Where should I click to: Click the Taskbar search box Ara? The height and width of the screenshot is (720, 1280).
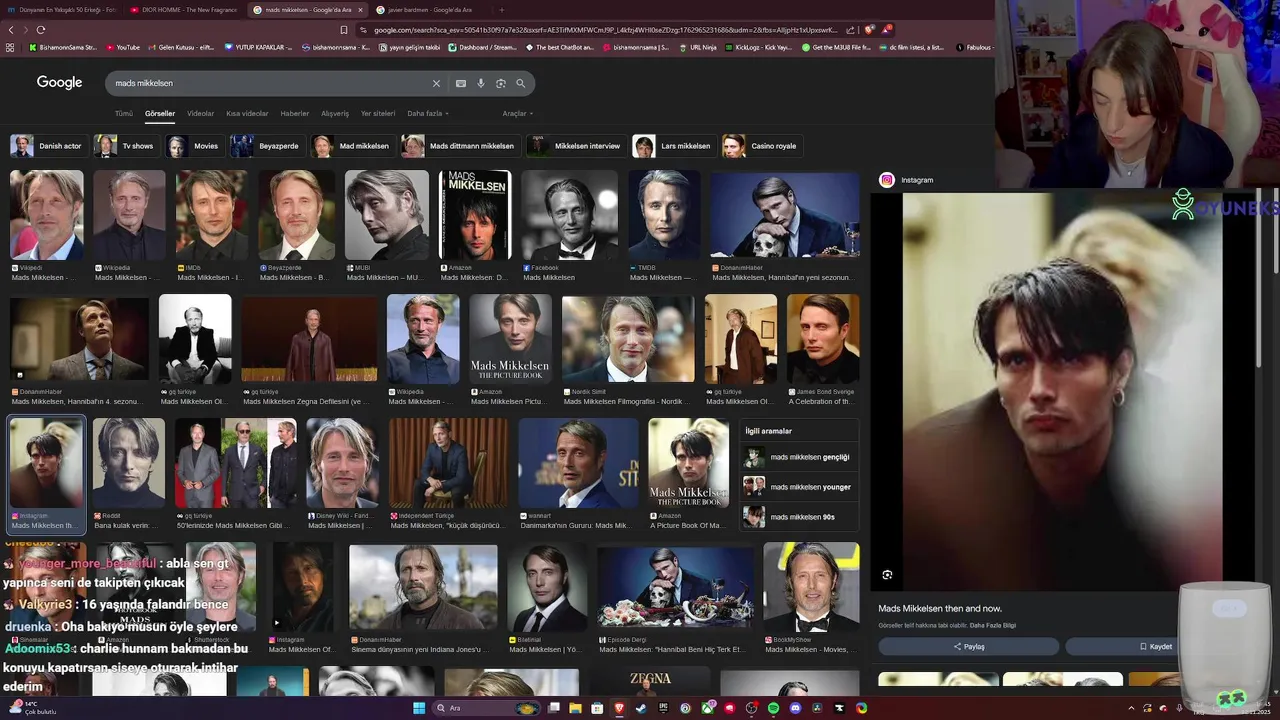pyautogui.click(x=487, y=708)
